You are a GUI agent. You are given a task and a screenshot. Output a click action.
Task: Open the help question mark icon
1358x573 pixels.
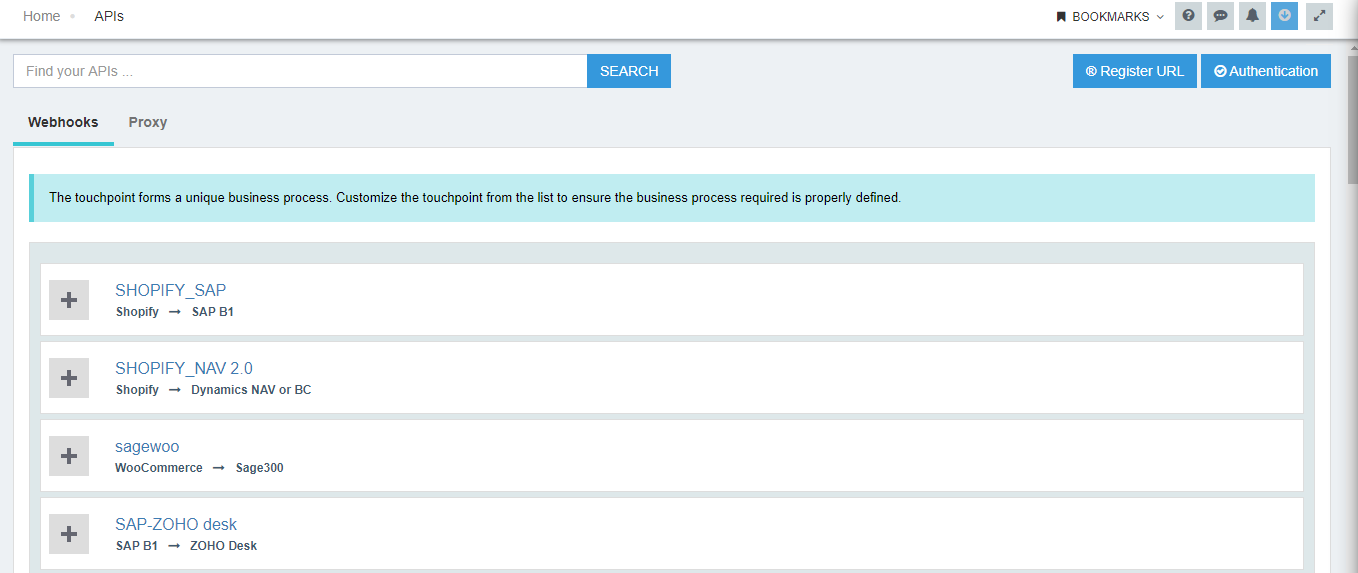tap(1188, 16)
